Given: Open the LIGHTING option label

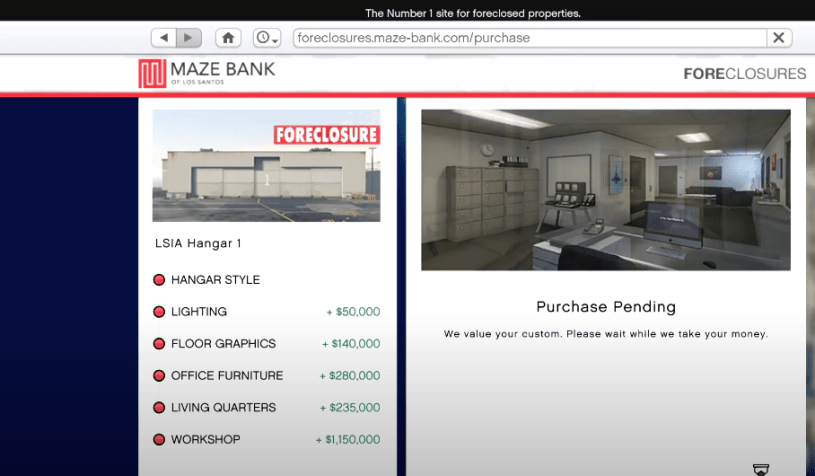Looking at the screenshot, I should (x=199, y=312).
